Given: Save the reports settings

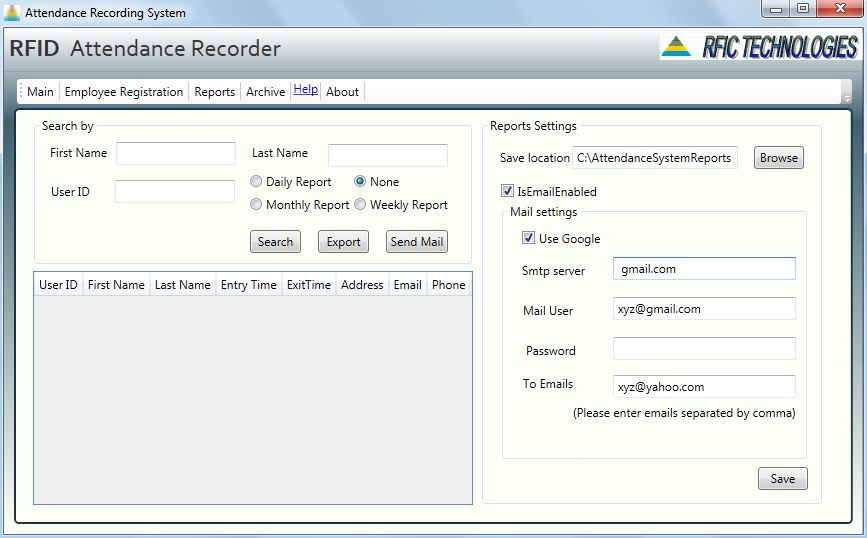Looking at the screenshot, I should pyautogui.click(x=783, y=479).
